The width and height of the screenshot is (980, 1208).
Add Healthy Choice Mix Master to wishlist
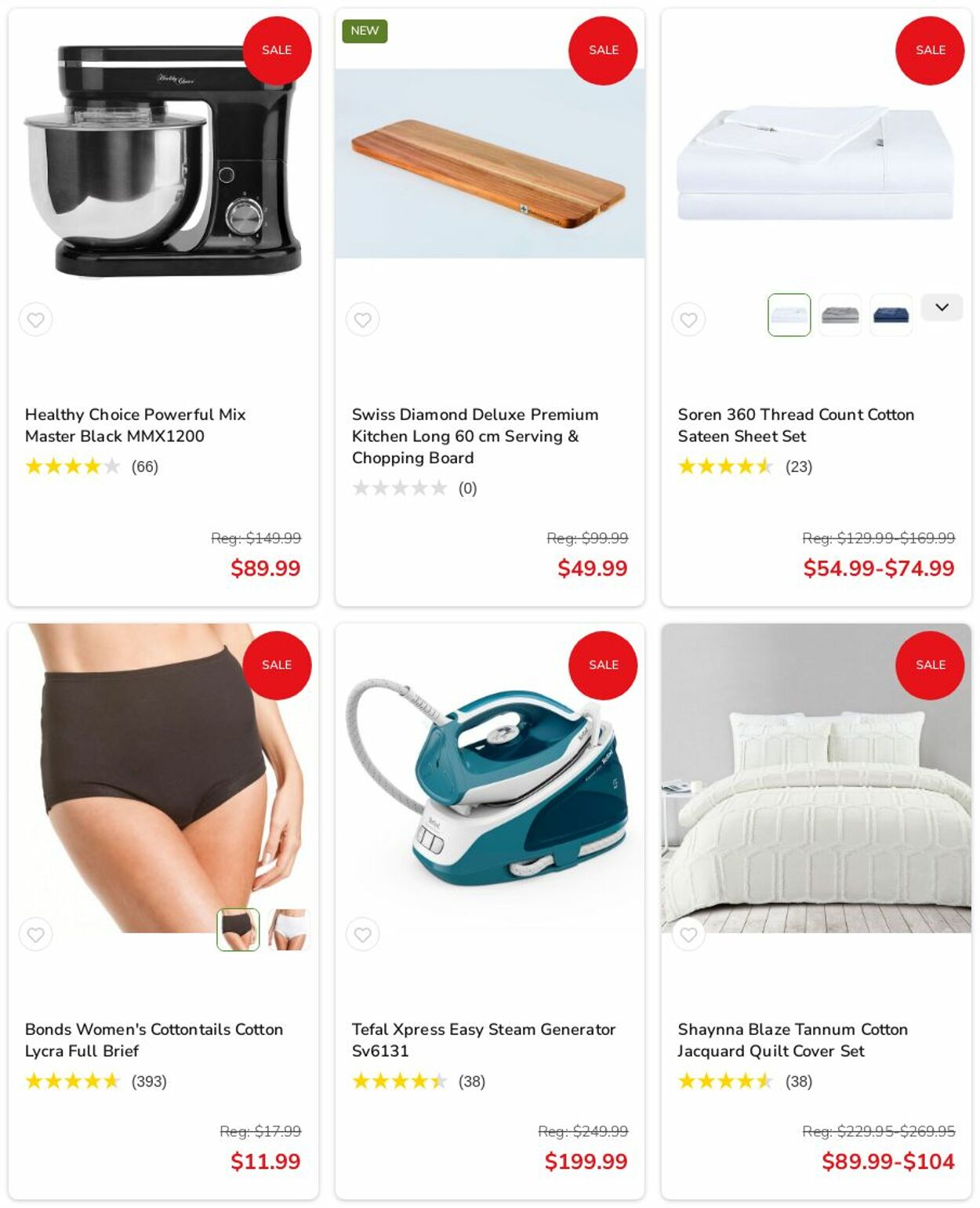36,320
